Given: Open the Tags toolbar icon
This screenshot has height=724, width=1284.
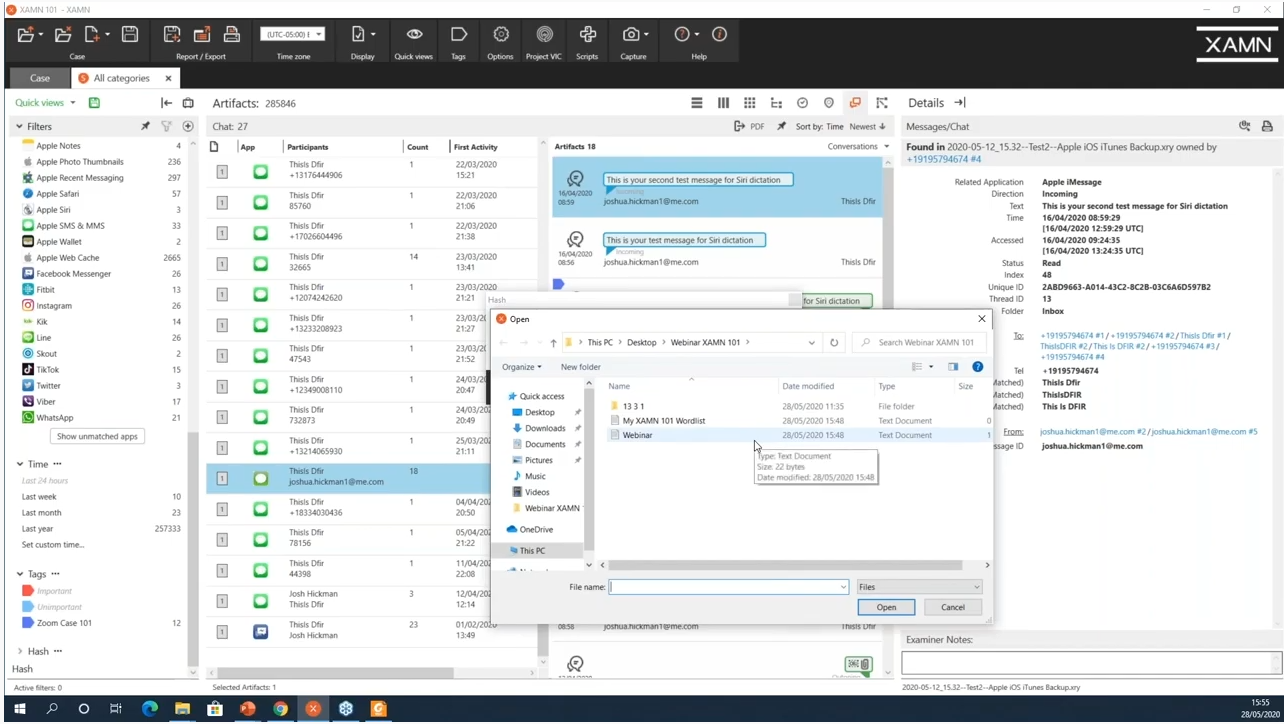Looking at the screenshot, I should coord(458,35).
